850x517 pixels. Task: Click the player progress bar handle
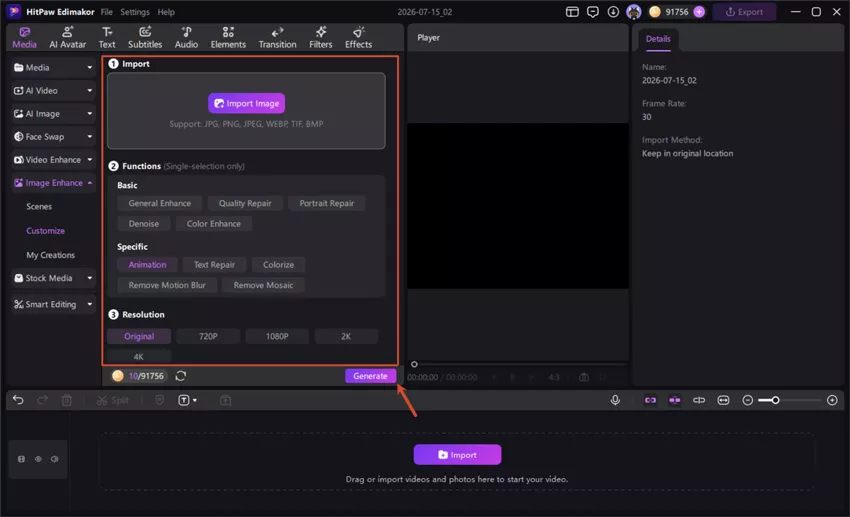click(414, 364)
